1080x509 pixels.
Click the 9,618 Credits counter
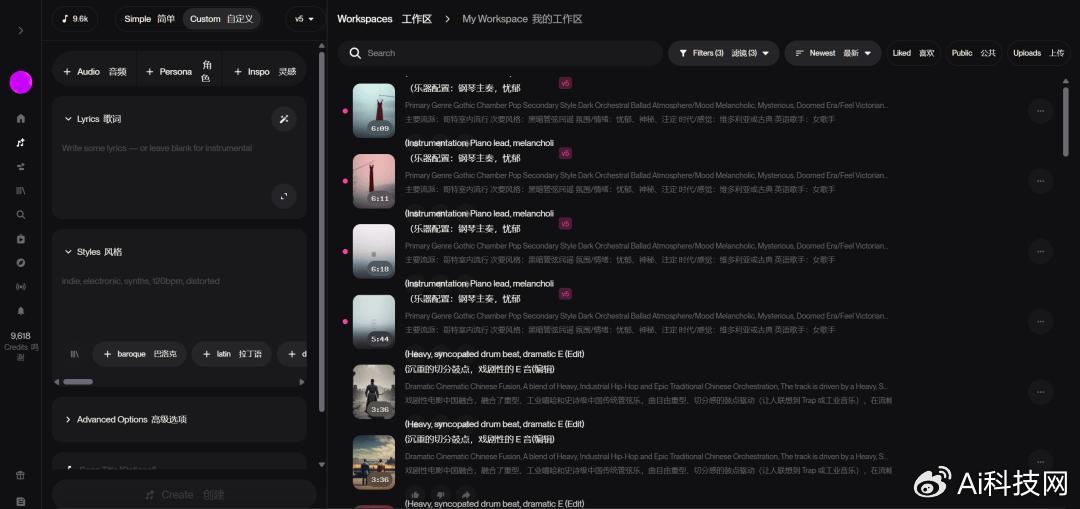pos(21,346)
